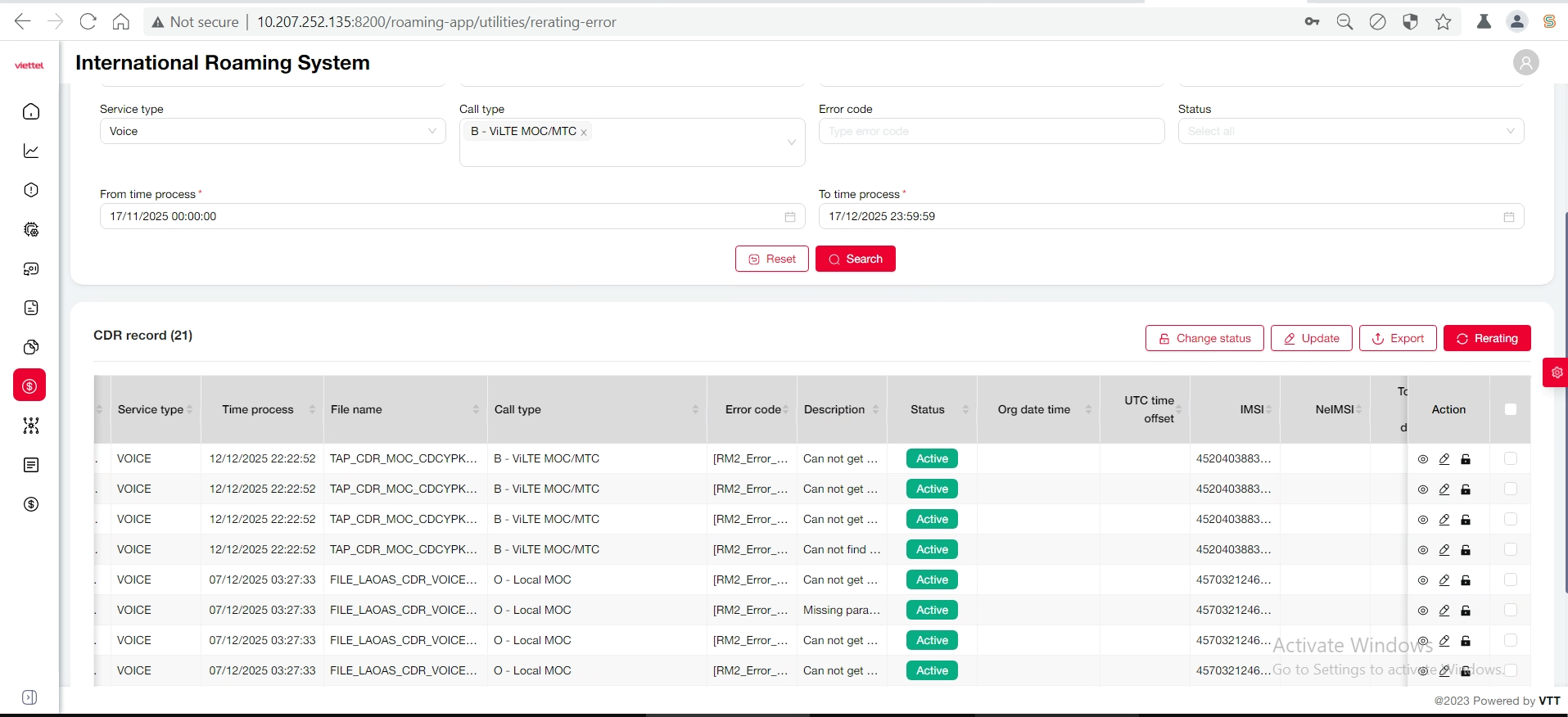Click the view eye icon in first row

click(x=1423, y=459)
